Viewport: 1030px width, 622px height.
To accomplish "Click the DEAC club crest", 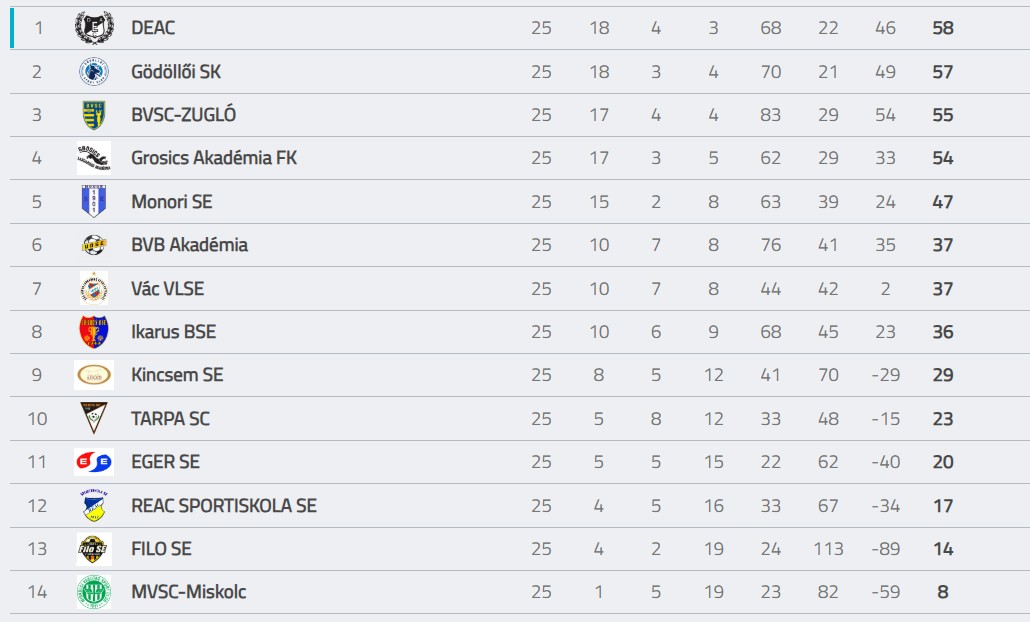I will (94, 28).
